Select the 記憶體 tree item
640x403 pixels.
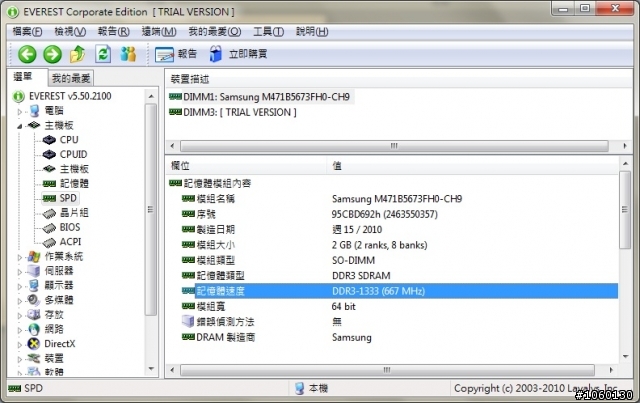click(74, 184)
